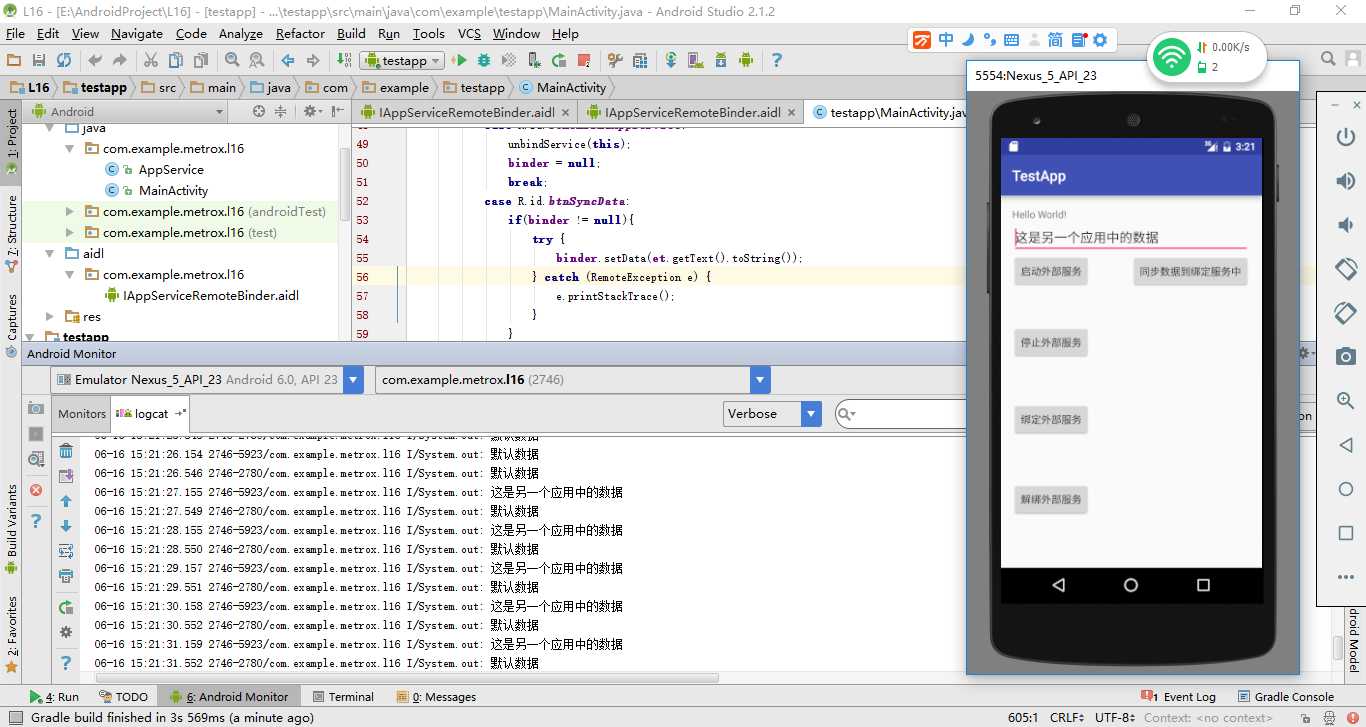This screenshot has width=1366, height=727.
Task: Terminate application with red X in monitor
Action: click(36, 490)
